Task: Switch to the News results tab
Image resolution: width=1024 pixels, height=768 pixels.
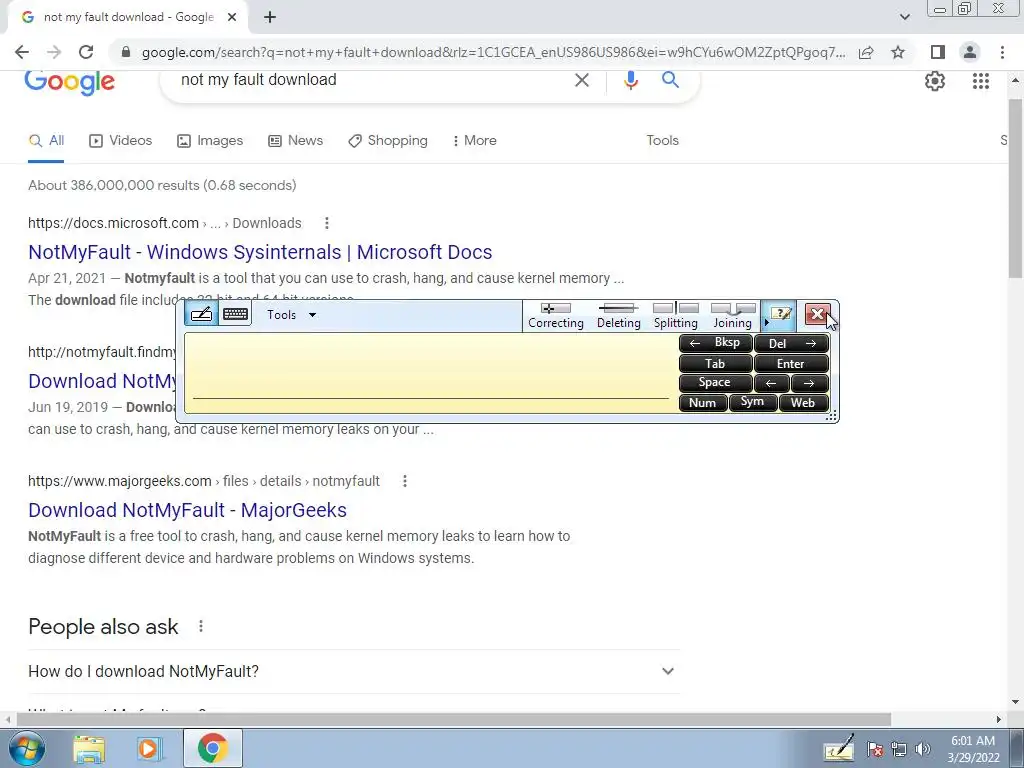Action: 296,140
